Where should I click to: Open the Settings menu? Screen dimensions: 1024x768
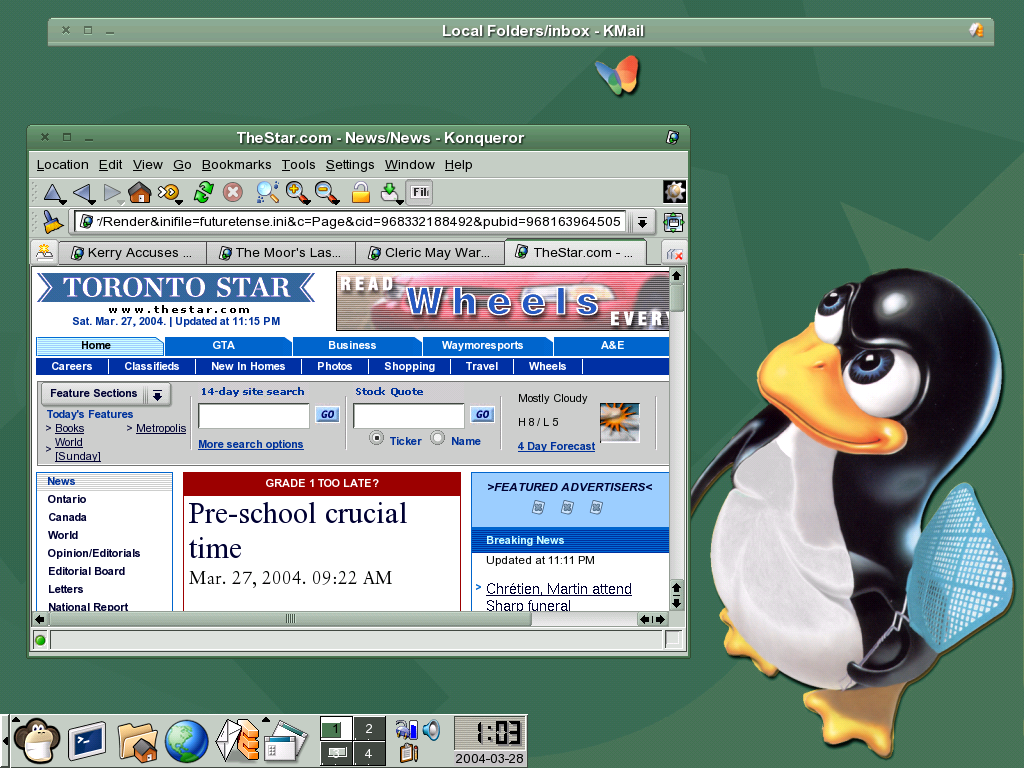click(350, 165)
